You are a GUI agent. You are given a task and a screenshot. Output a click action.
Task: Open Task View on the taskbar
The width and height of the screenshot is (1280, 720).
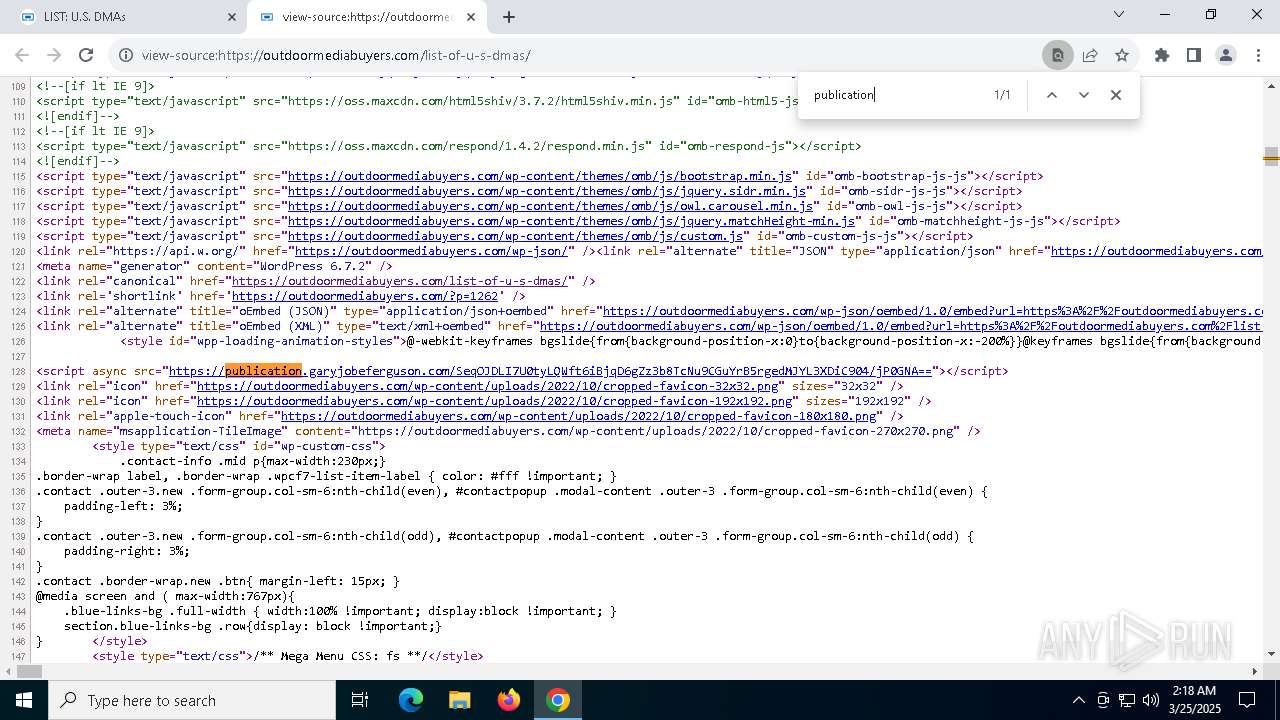click(360, 700)
